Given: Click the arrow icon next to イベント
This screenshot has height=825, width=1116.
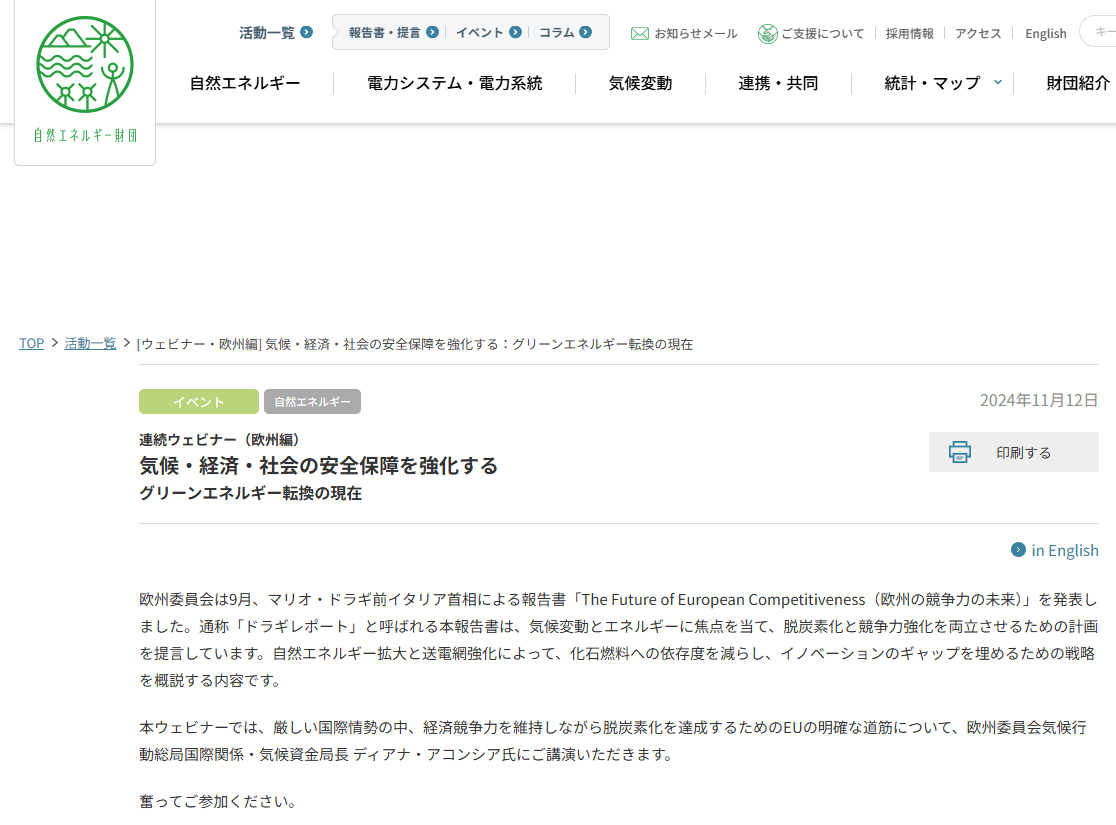Looking at the screenshot, I should [515, 31].
